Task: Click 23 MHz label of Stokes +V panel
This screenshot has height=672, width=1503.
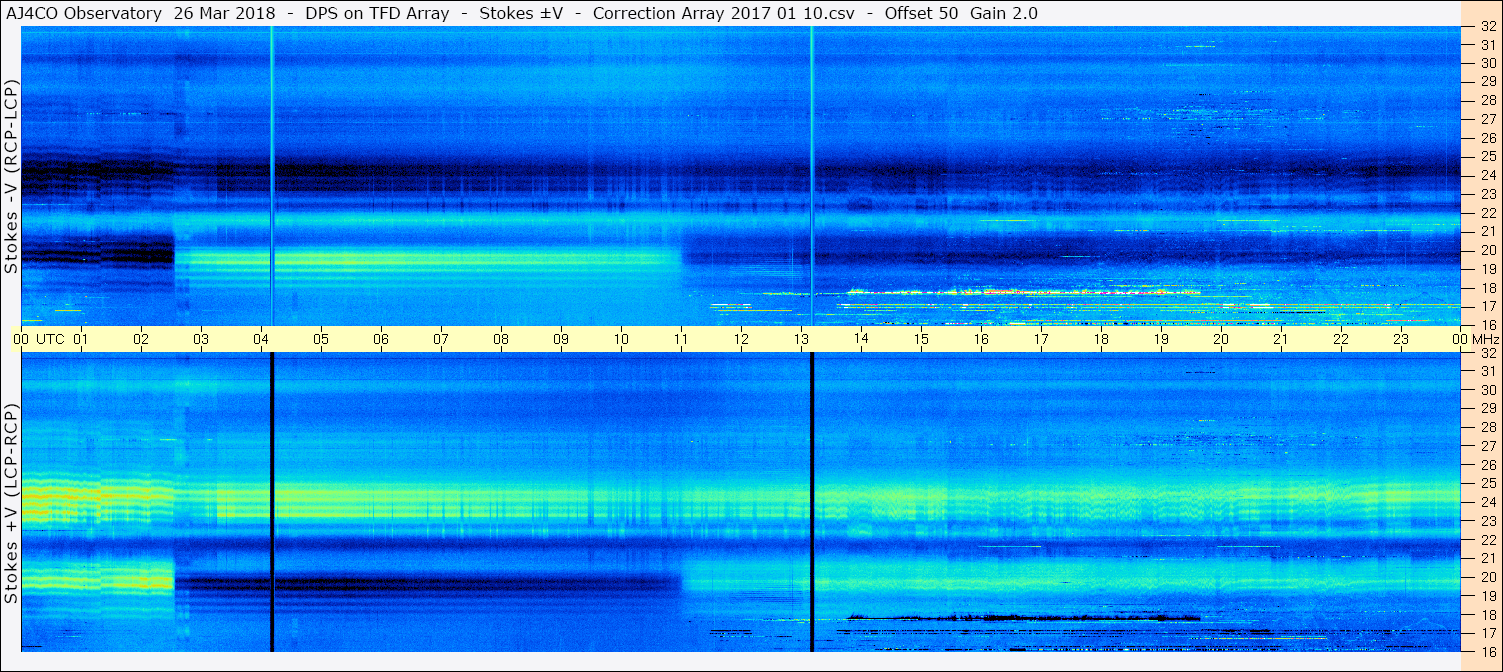Action: [1487, 521]
